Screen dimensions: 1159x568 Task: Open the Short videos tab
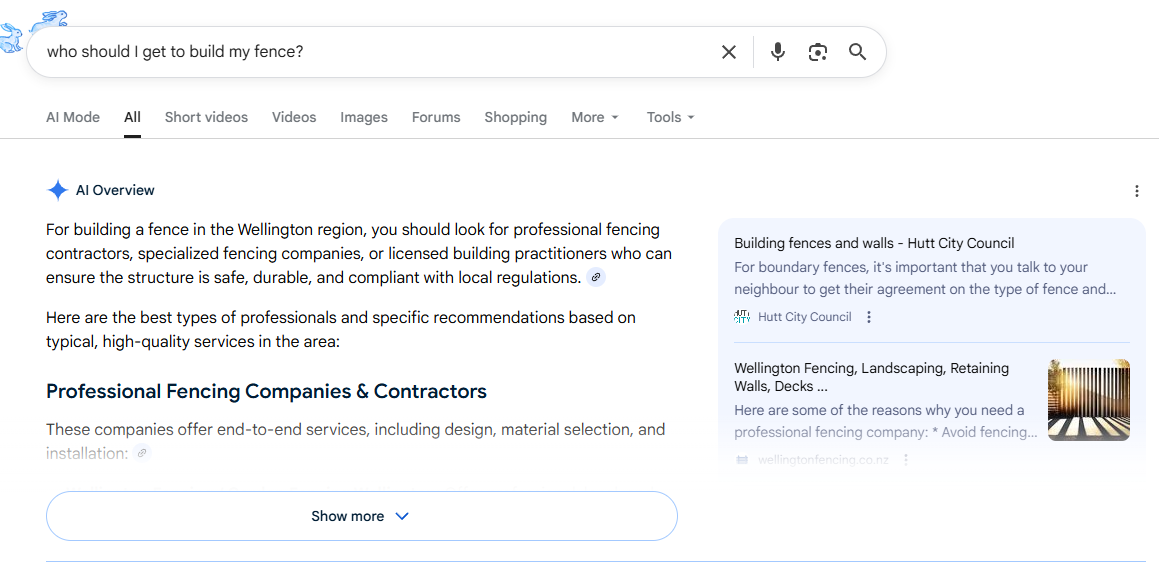point(206,117)
